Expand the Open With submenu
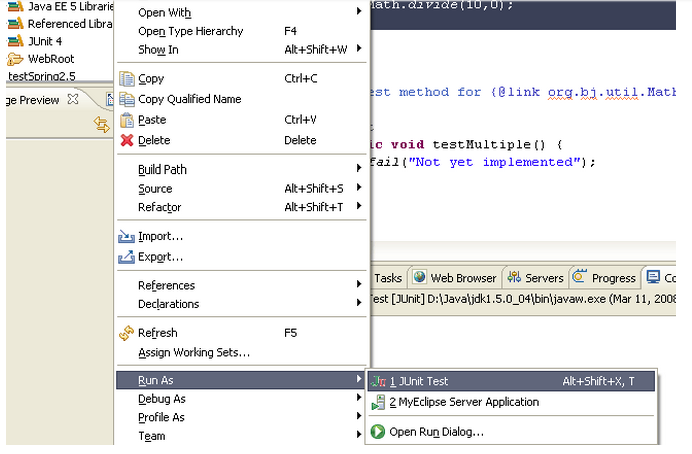This screenshot has width=692, height=454. point(358,13)
